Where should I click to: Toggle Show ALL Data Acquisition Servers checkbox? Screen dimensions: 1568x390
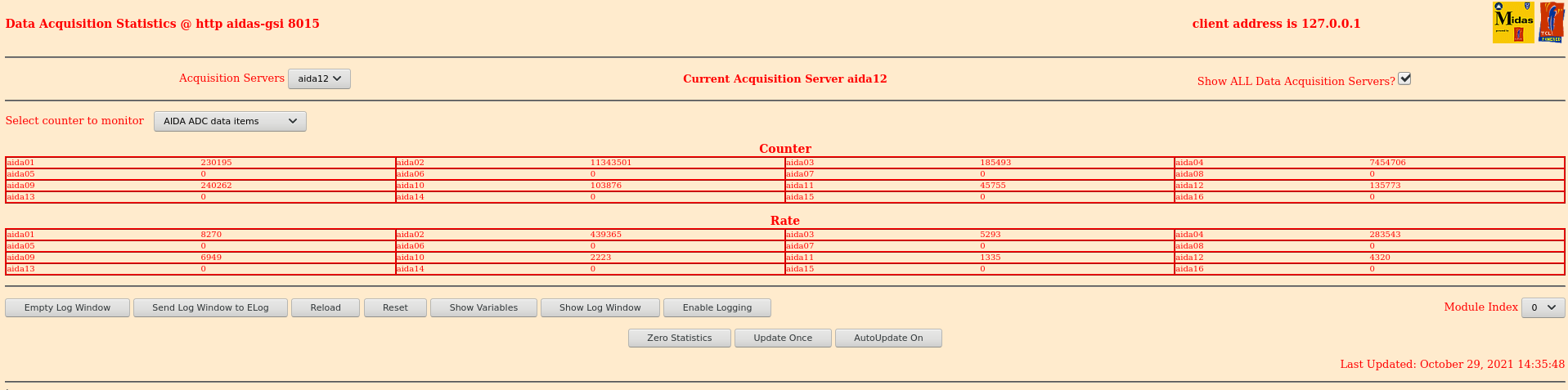(x=1404, y=78)
